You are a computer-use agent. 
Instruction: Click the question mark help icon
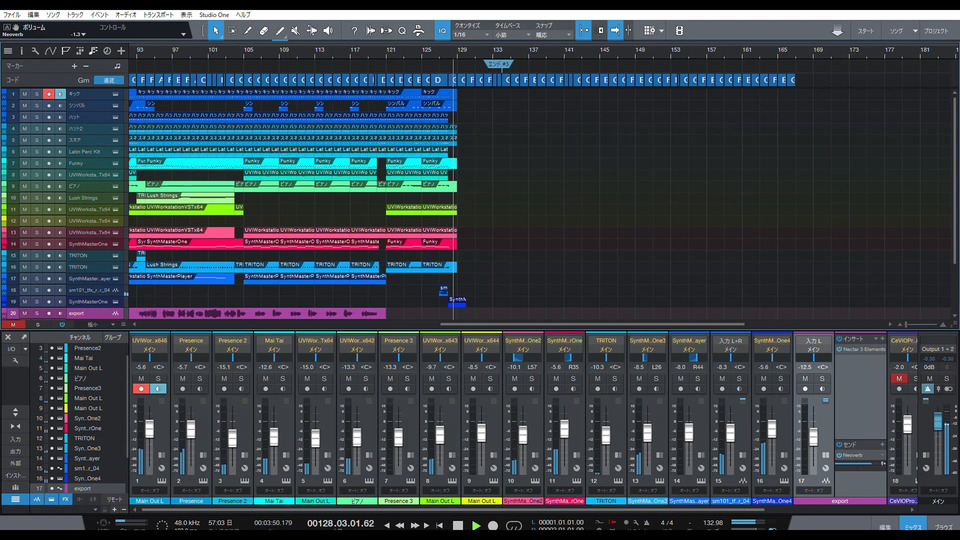(x=354, y=31)
